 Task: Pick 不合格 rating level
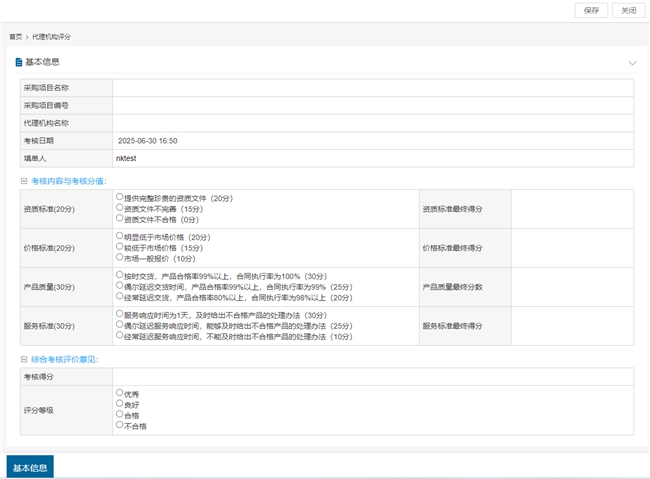coord(120,425)
